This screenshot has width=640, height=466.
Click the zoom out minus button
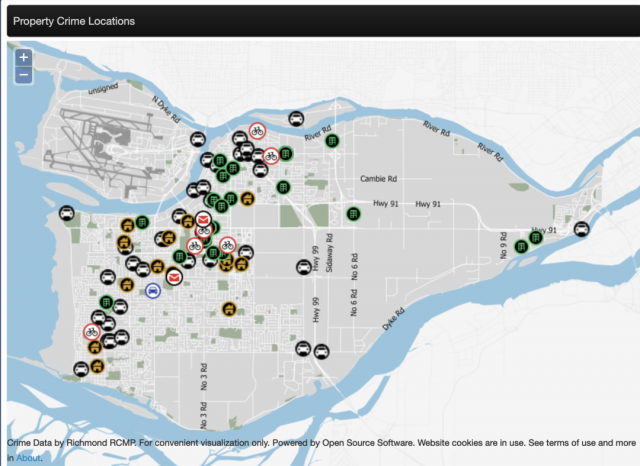[x=24, y=75]
